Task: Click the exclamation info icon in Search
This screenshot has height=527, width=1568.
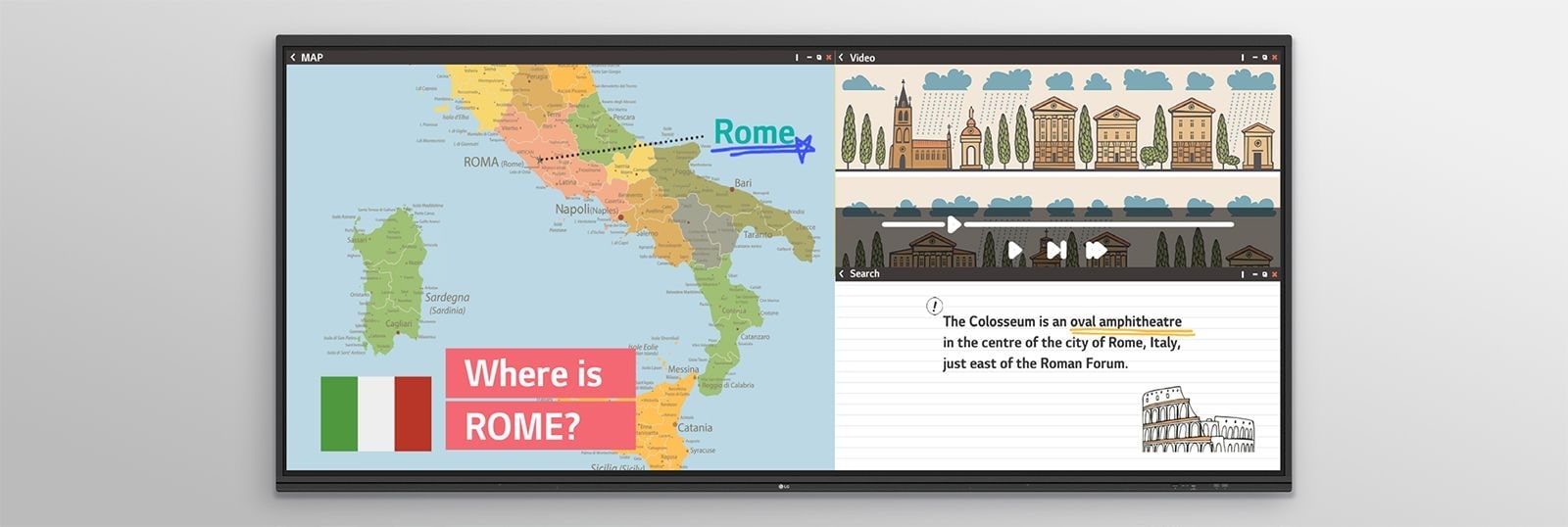Action: pos(934,307)
